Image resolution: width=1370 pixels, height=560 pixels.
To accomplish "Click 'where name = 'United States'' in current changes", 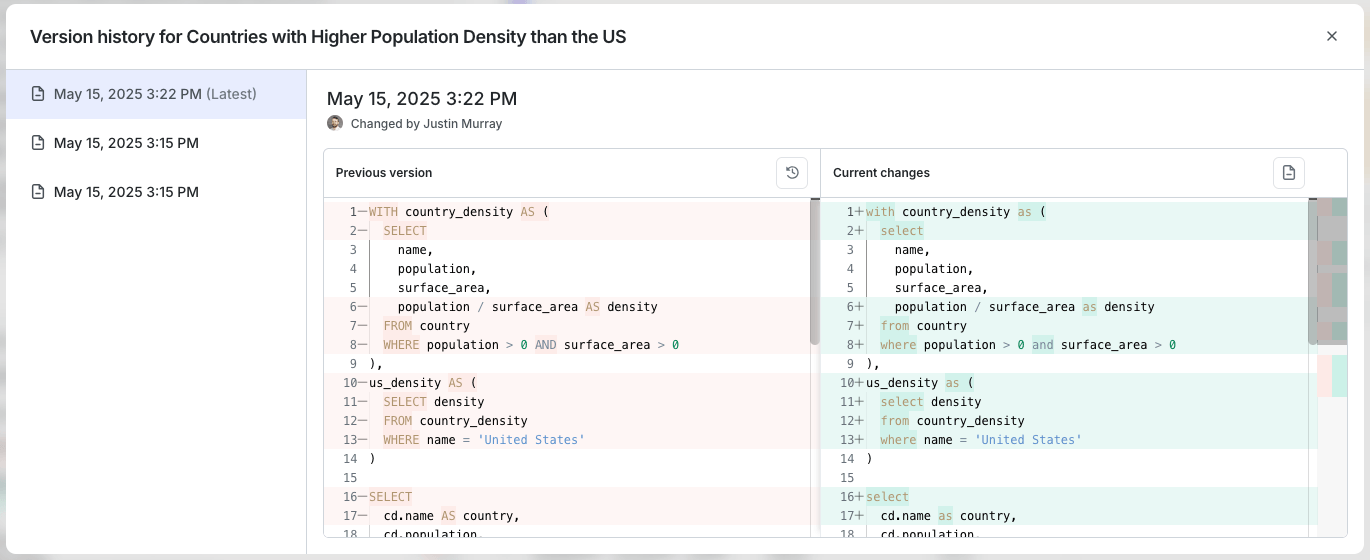I will [x=981, y=440].
